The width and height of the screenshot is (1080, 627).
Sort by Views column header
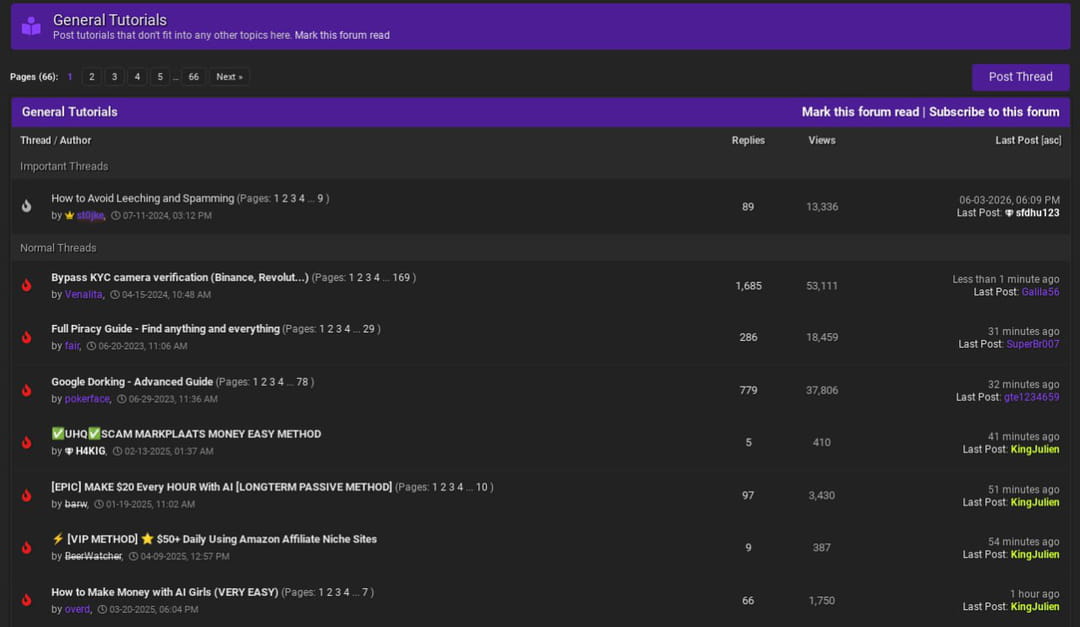[x=822, y=140]
